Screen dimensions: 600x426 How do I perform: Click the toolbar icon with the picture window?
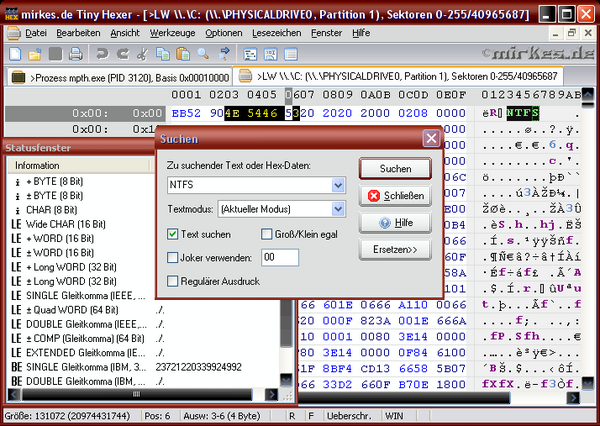(271, 54)
